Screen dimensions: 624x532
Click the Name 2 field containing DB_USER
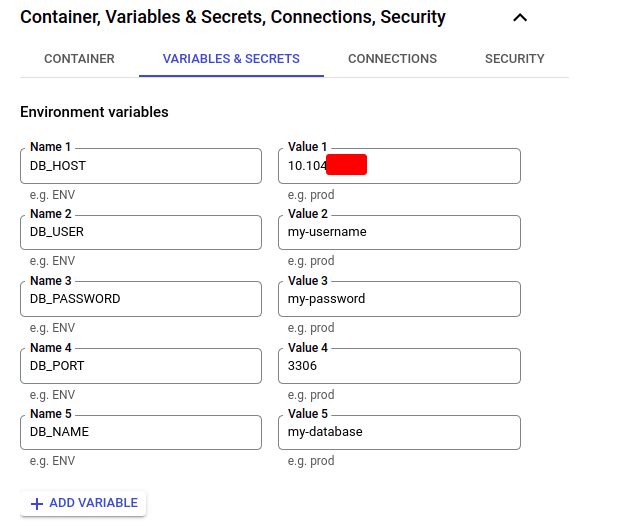pos(141,232)
